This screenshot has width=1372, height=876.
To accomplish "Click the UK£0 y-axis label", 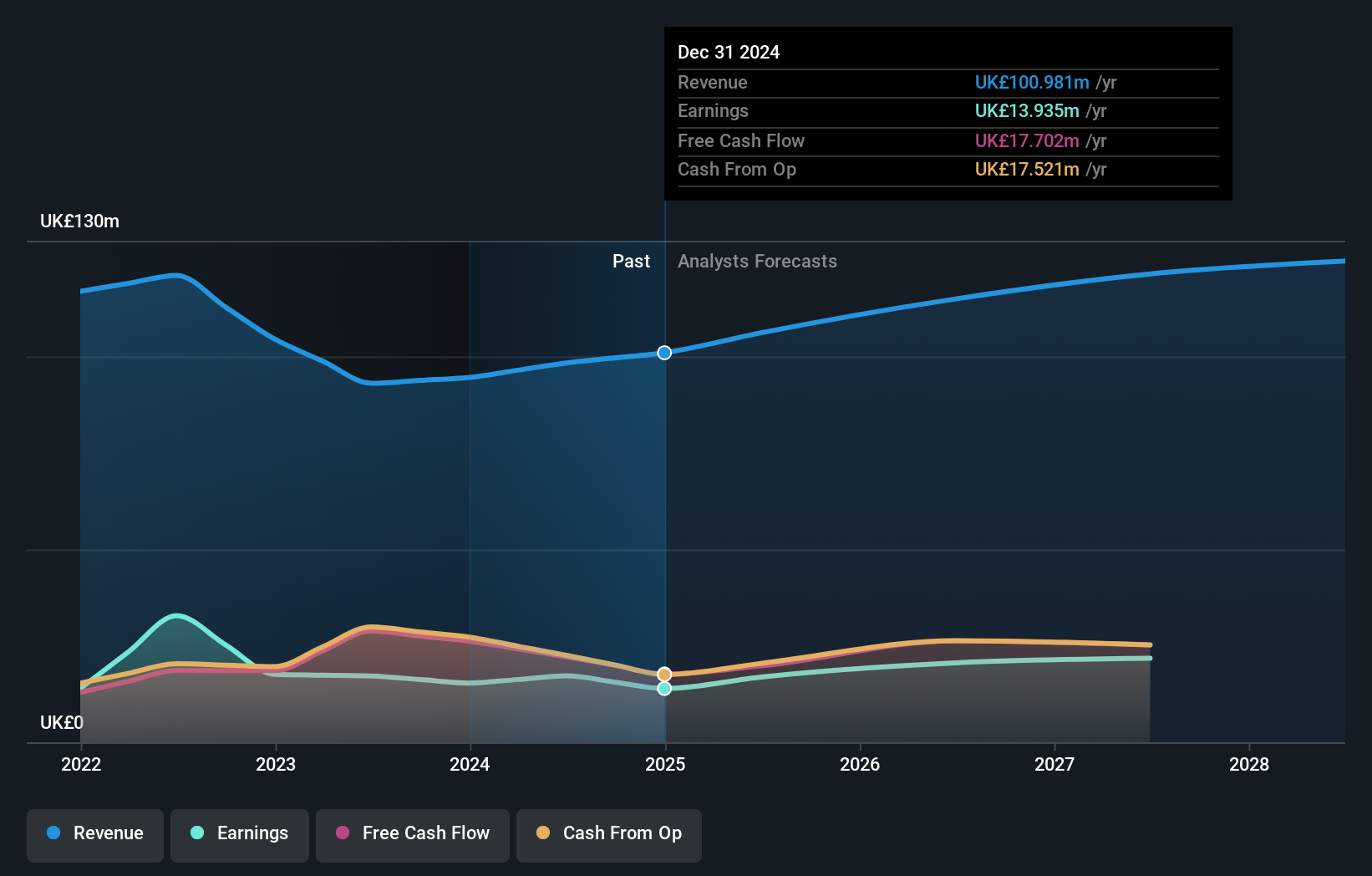I will pos(62,722).
